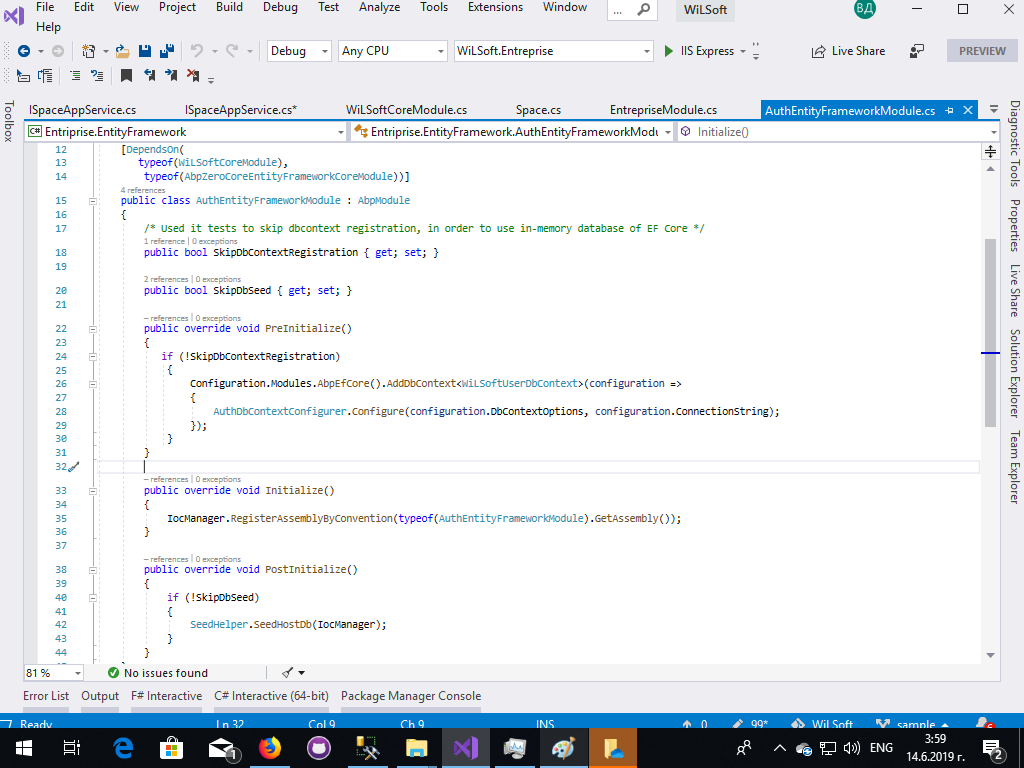
Task: Collapse the PostInitialize method outline on line 38
Action: tap(93, 570)
